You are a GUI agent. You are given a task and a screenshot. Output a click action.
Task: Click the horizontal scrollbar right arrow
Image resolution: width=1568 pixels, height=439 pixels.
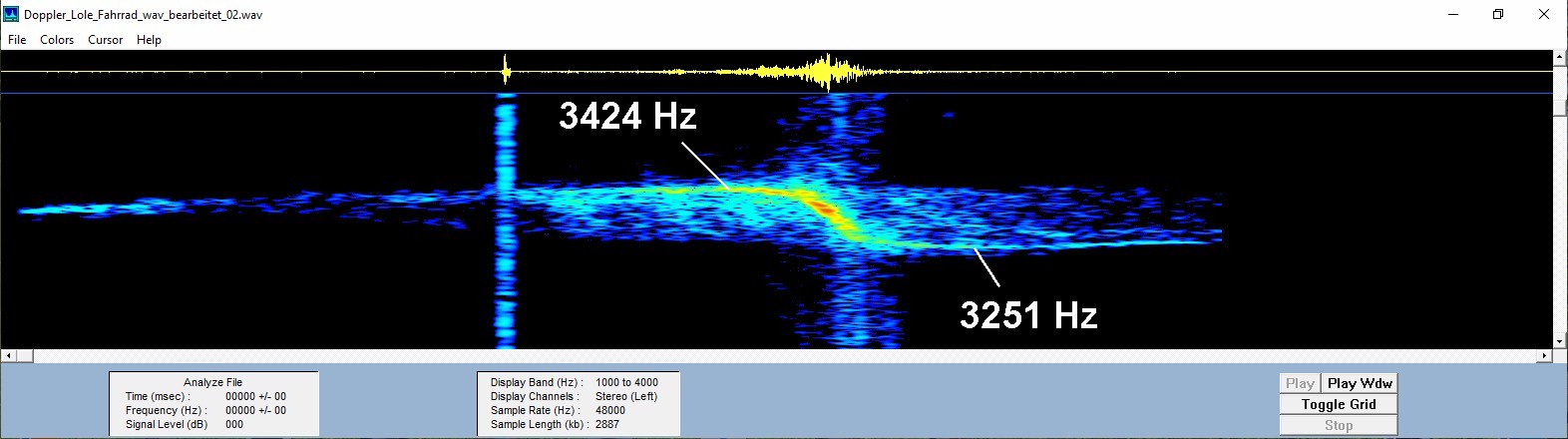[x=1545, y=355]
